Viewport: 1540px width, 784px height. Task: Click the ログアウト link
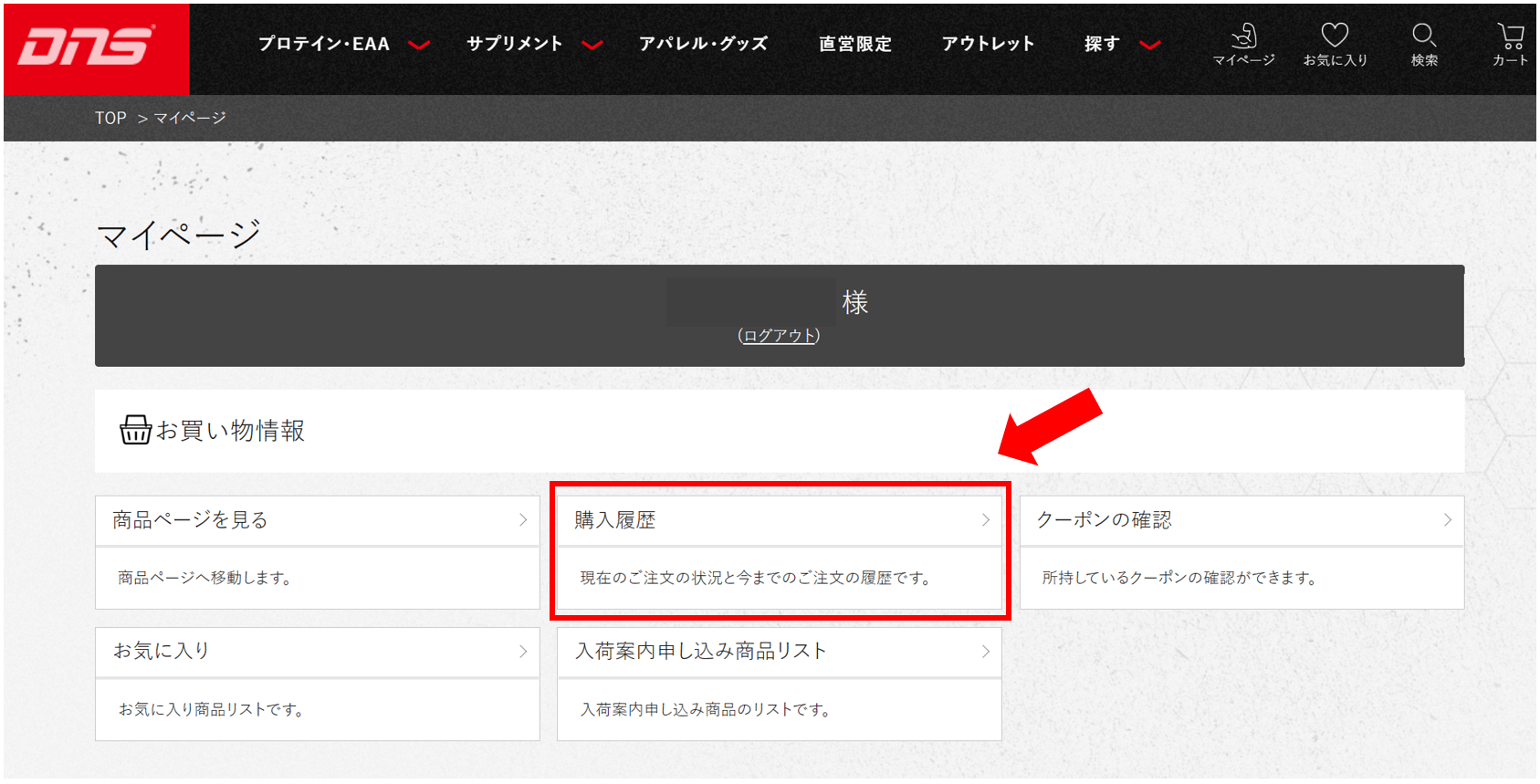[x=780, y=336]
